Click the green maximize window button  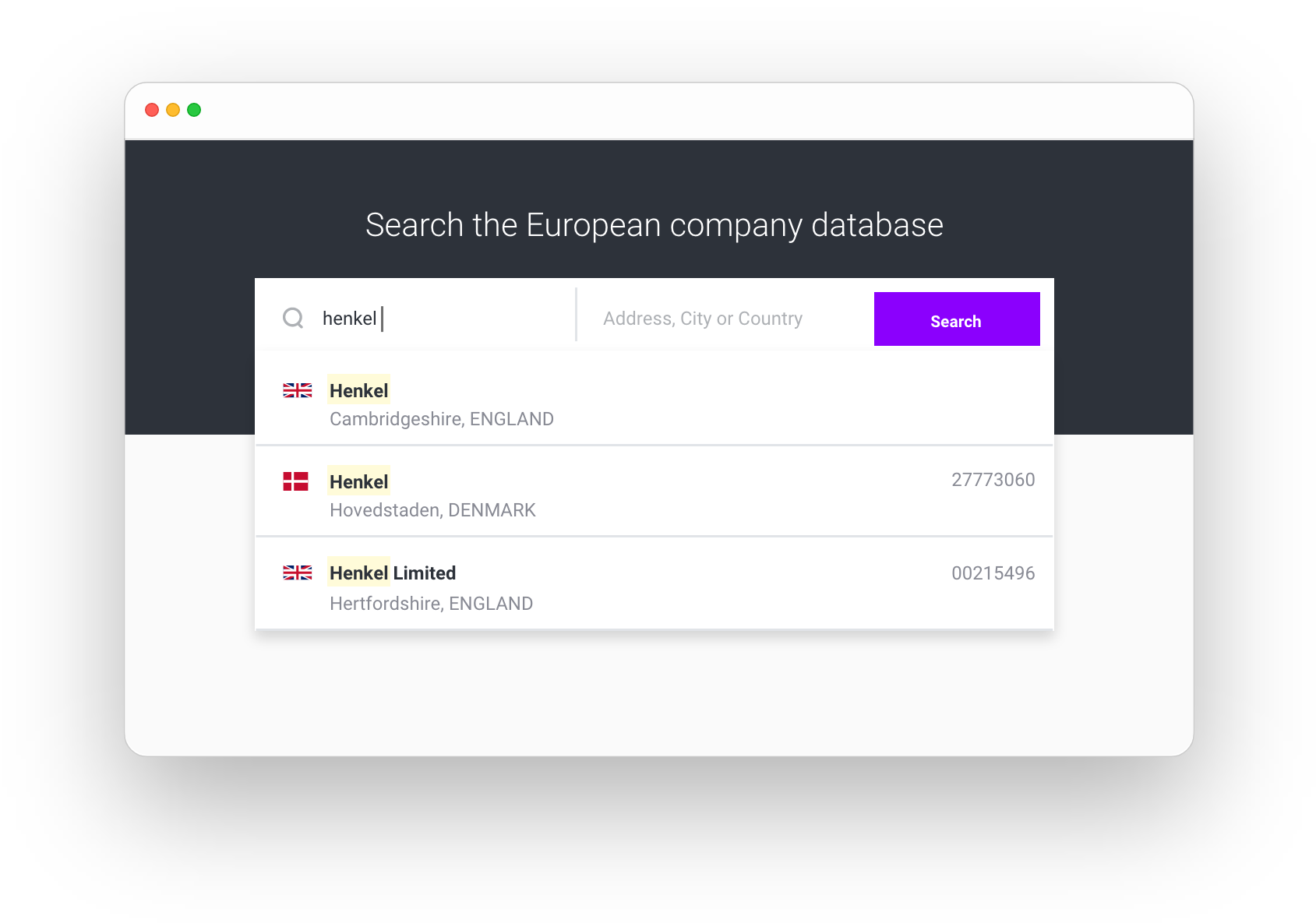pyautogui.click(x=194, y=110)
